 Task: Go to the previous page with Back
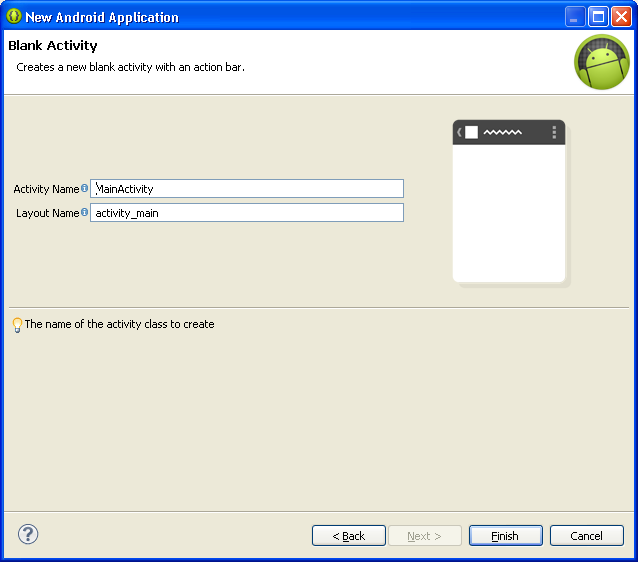point(349,536)
